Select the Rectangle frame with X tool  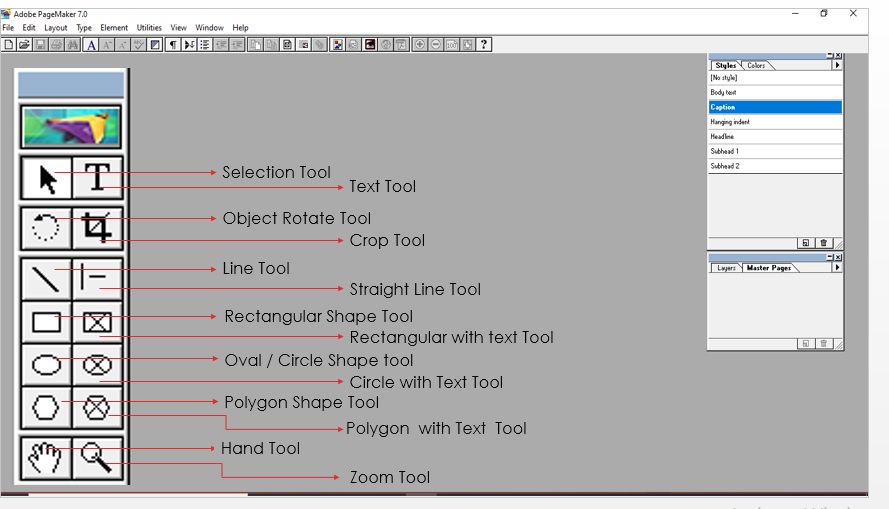pyautogui.click(x=98, y=322)
